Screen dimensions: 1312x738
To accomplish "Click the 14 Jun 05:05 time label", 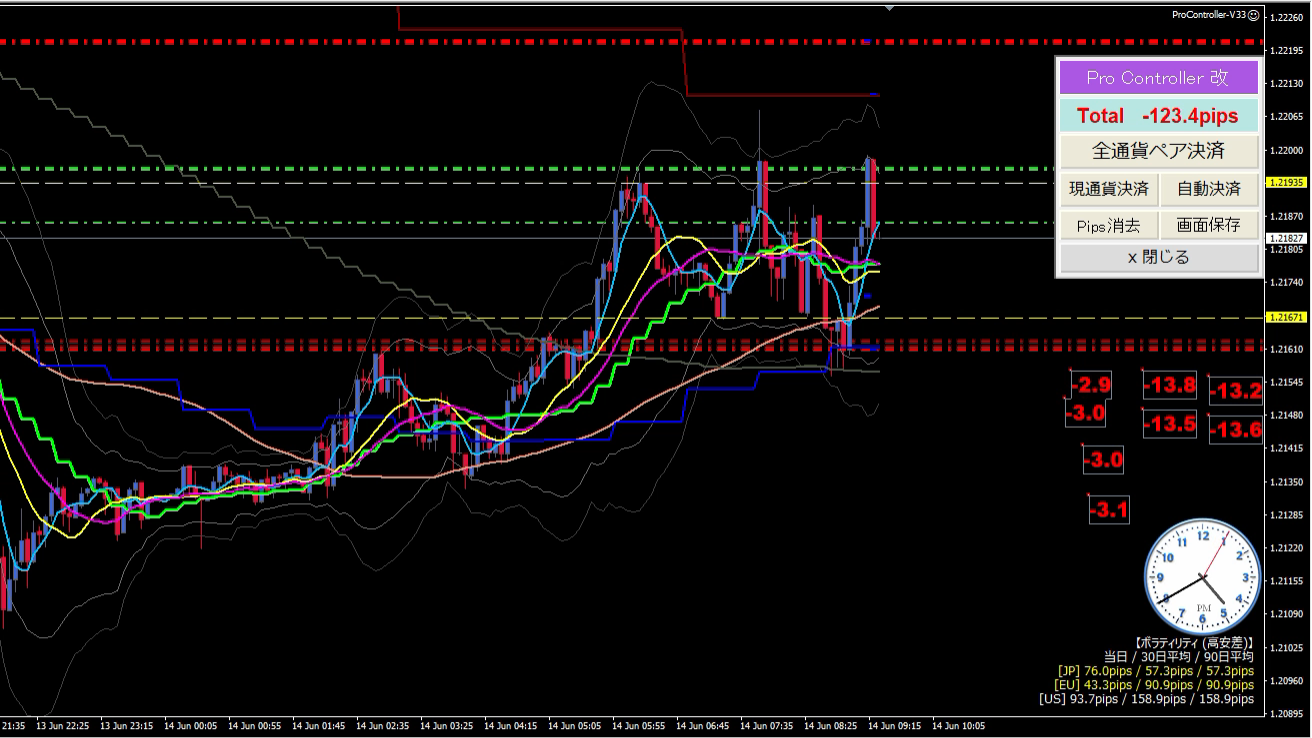I will coord(576,726).
